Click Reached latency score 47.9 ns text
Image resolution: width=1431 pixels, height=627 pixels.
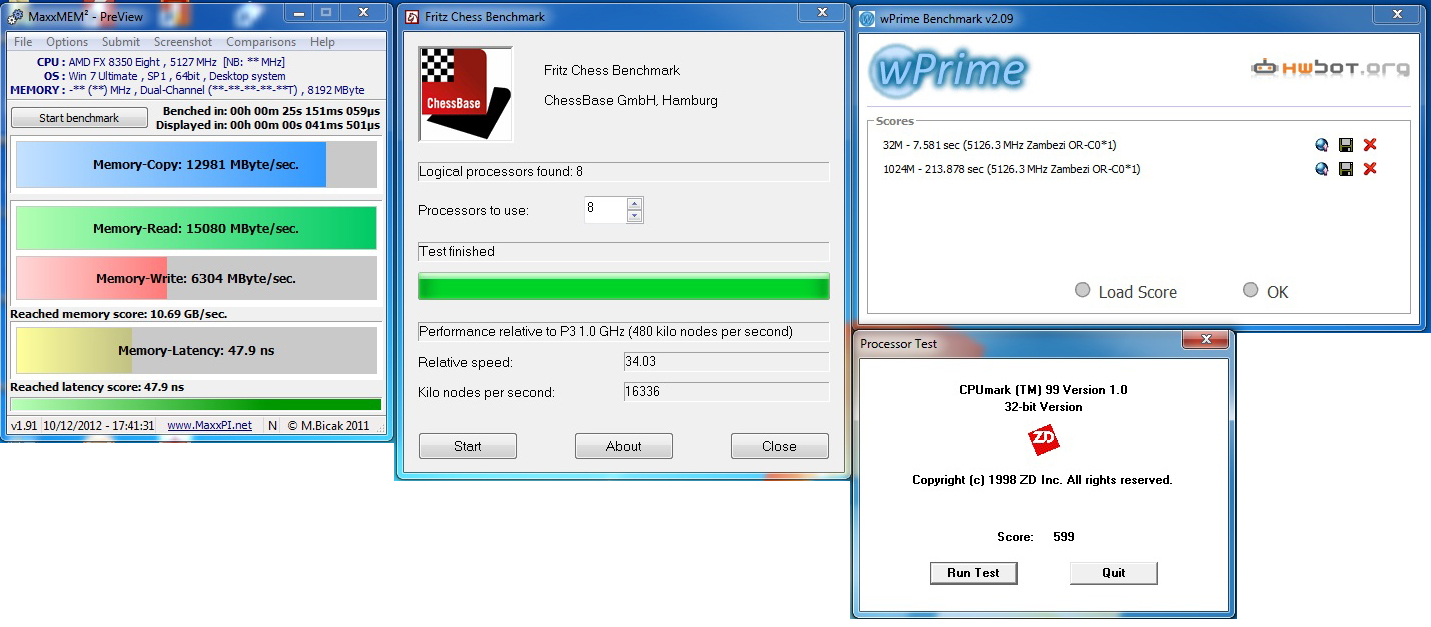97,387
